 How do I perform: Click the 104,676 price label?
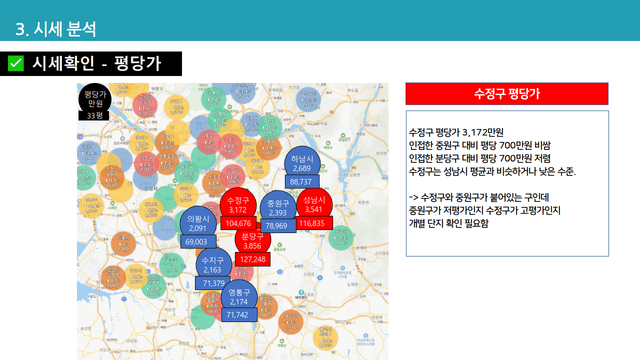pos(238,223)
